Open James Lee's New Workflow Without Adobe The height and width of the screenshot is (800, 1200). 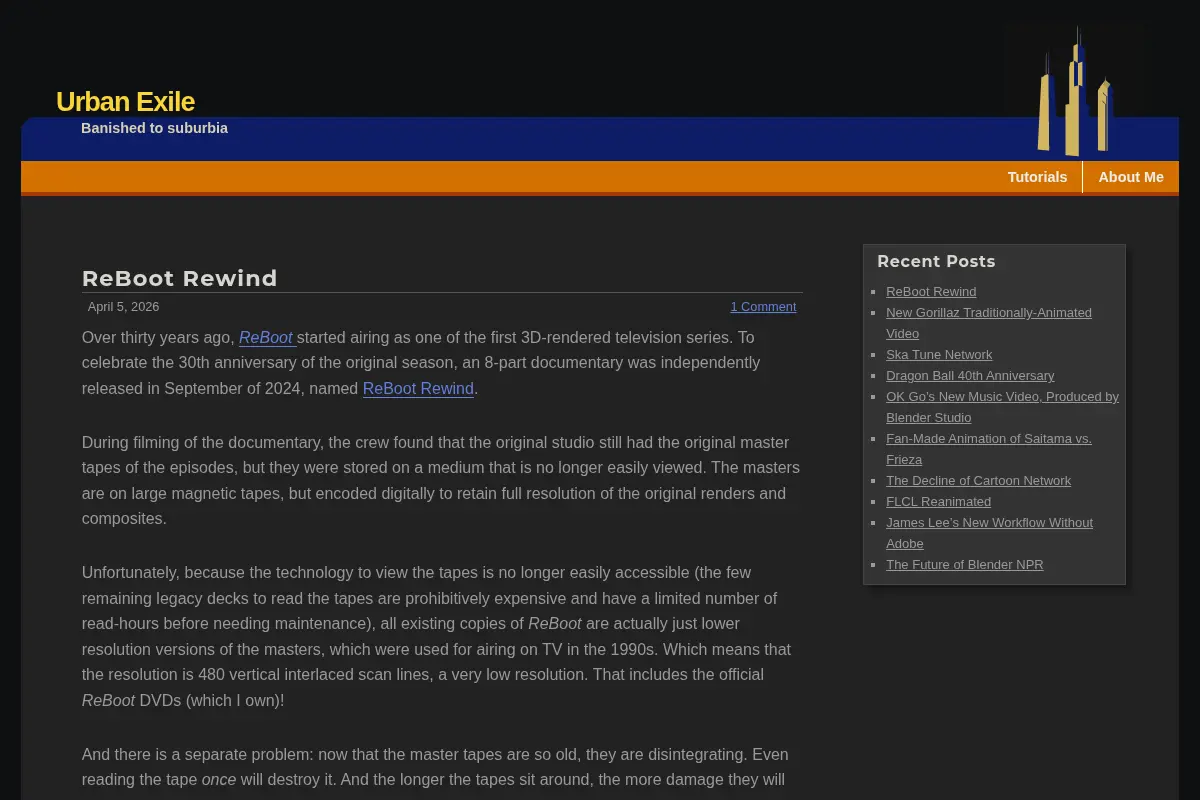(989, 533)
